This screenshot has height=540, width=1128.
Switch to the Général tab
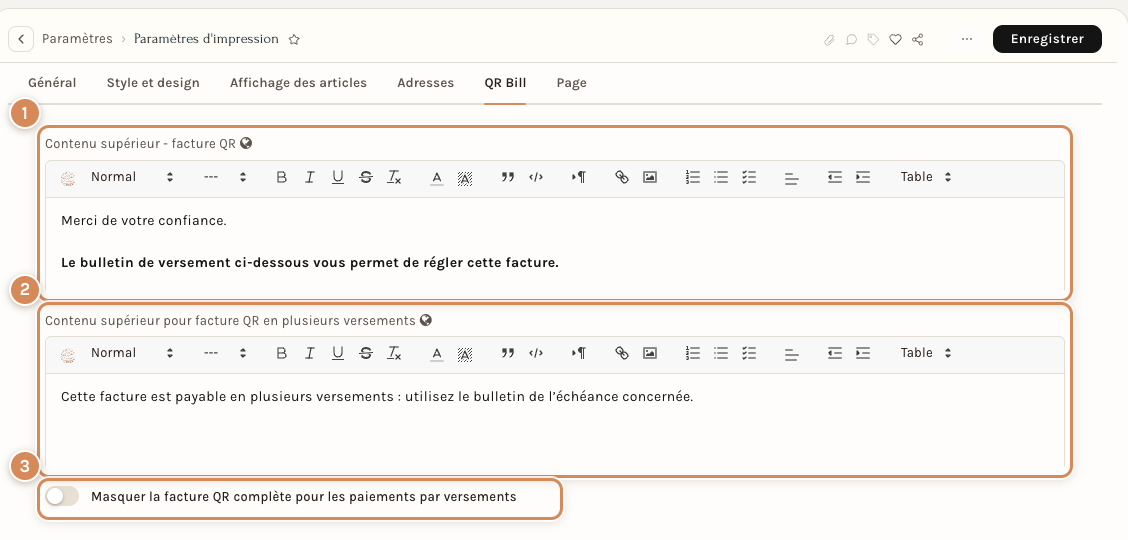(52, 83)
